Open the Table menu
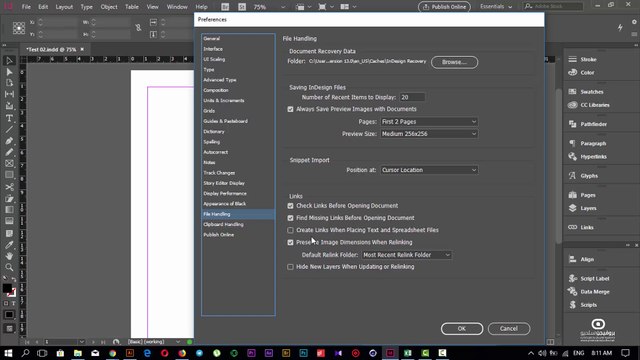The height and width of the screenshot is (360, 640). (131, 7)
